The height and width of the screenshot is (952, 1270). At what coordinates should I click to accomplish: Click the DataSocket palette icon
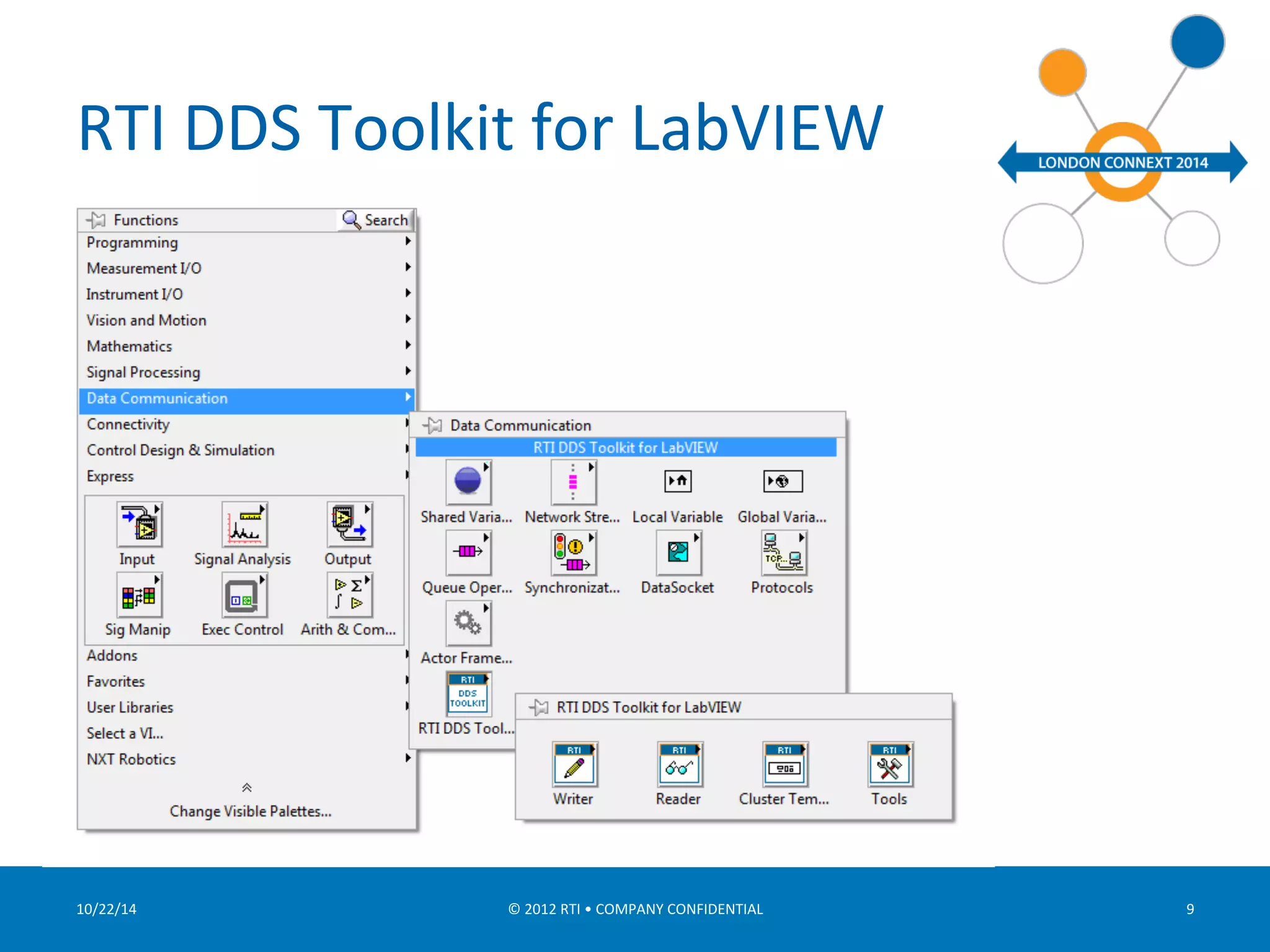coord(679,553)
